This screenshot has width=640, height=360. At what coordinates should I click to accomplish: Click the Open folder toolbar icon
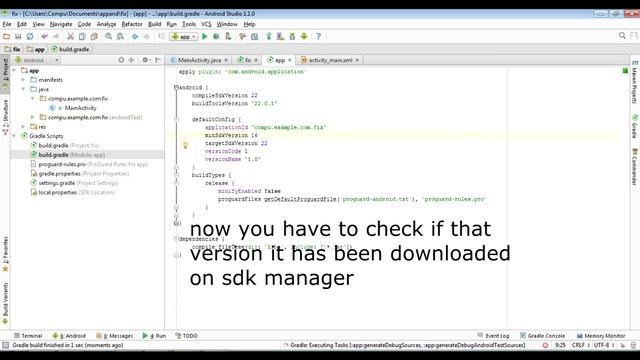click(x=6, y=36)
